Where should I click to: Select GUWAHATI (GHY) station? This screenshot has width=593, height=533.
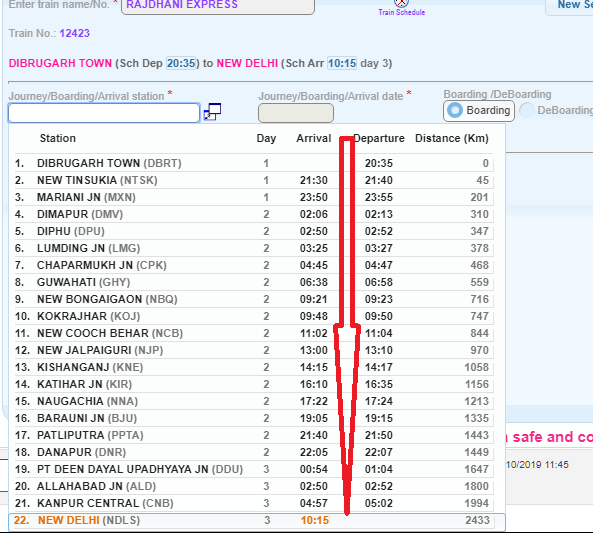tap(254, 282)
